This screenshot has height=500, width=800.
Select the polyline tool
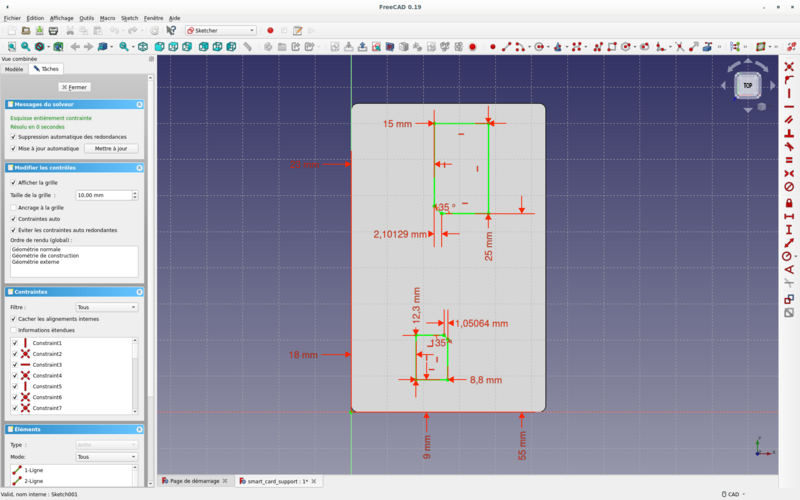(x=598, y=47)
